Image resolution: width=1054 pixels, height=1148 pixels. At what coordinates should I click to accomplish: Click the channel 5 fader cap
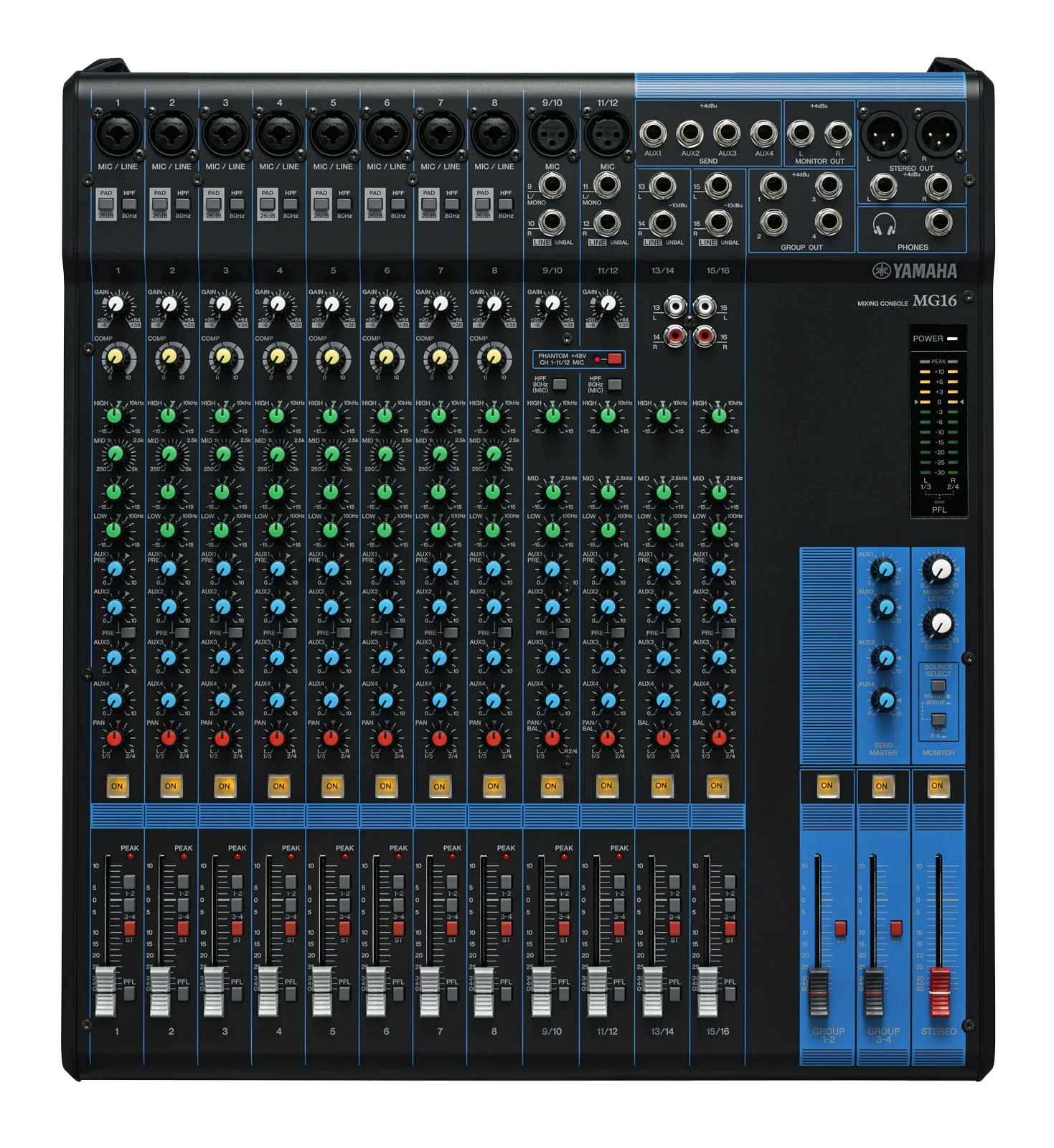point(321,991)
